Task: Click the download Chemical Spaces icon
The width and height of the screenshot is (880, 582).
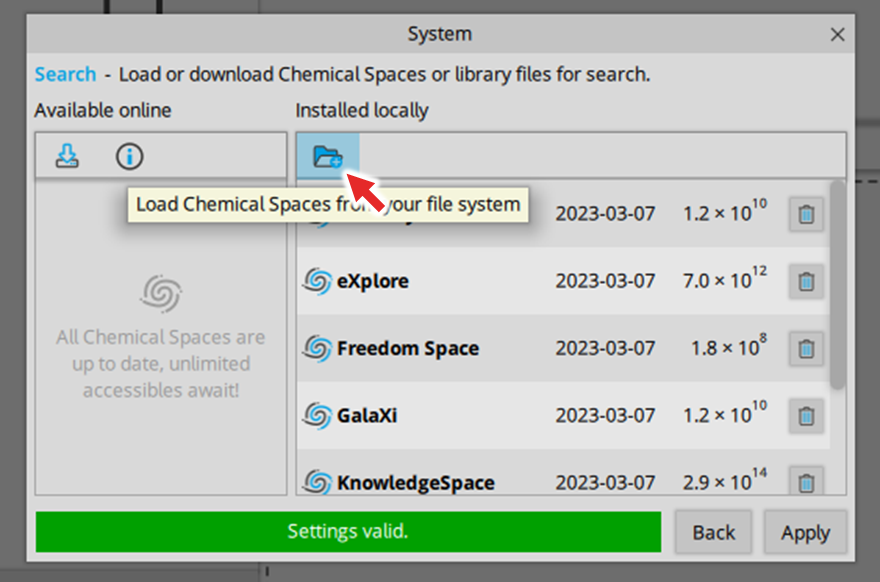Action: [67, 156]
